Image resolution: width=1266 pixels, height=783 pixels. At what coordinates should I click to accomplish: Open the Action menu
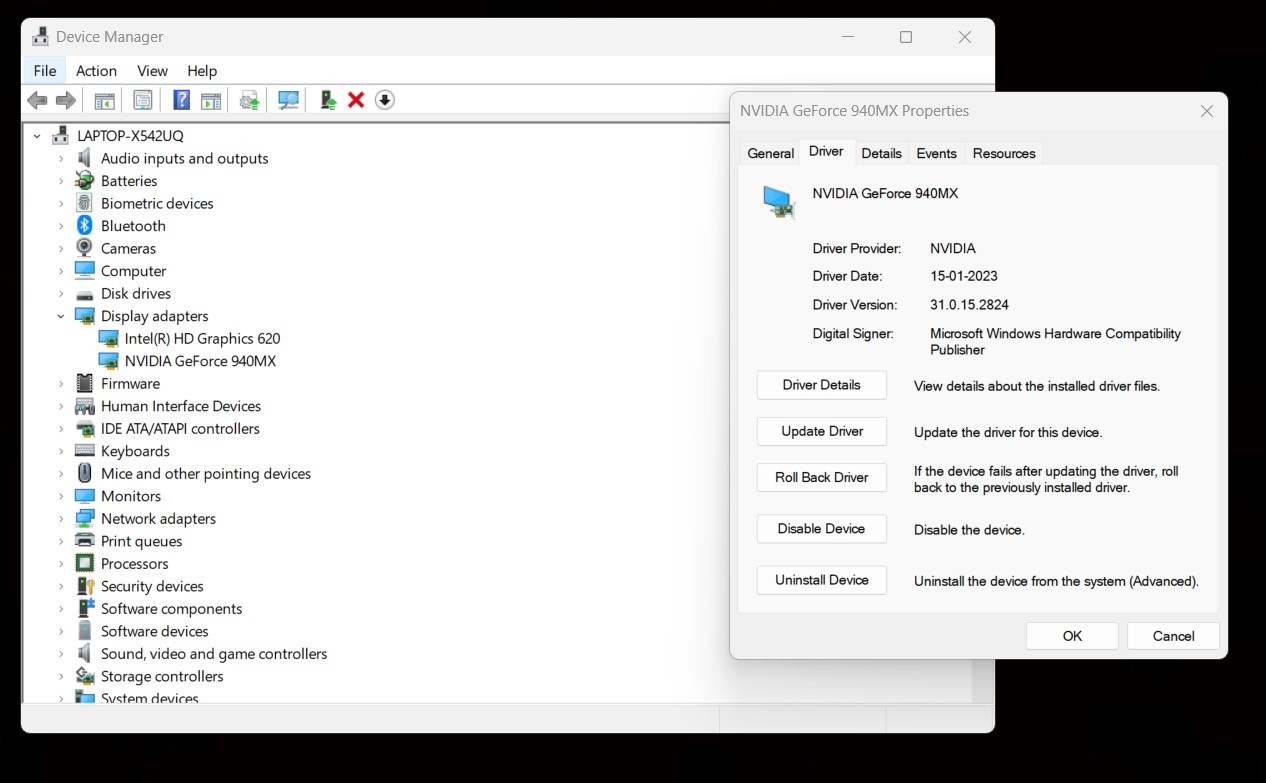(x=96, y=71)
